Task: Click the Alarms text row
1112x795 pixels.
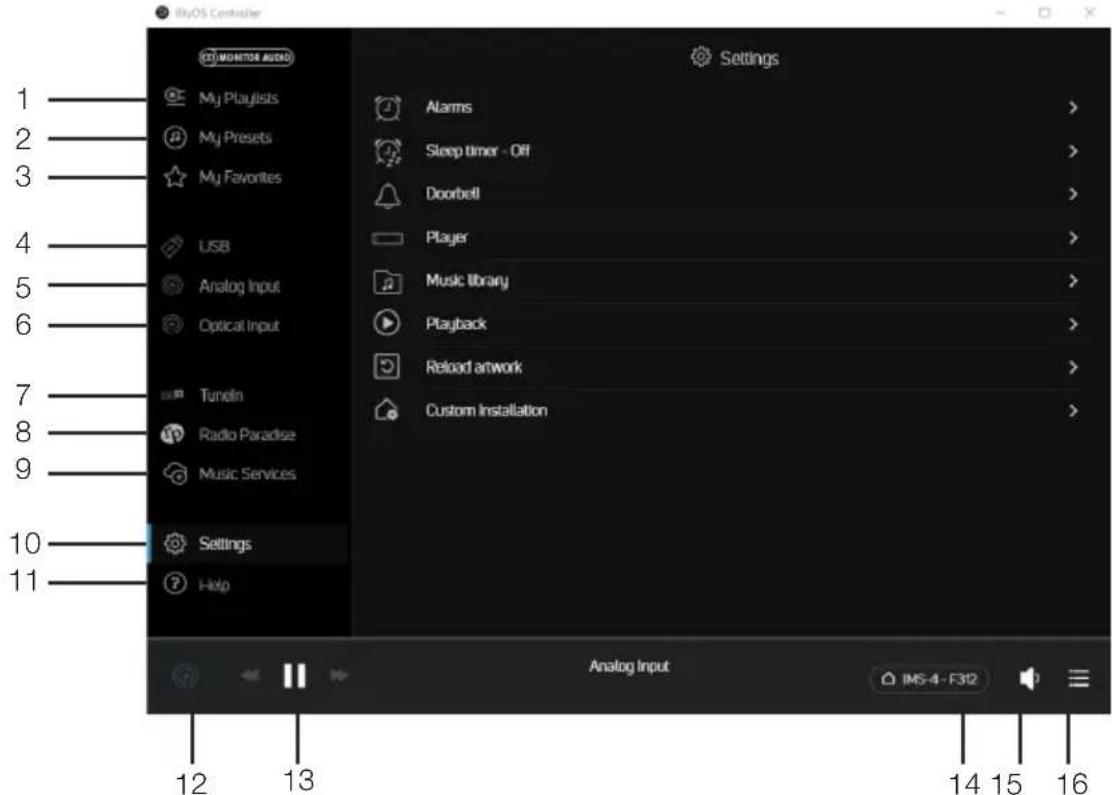Action: tap(449, 107)
